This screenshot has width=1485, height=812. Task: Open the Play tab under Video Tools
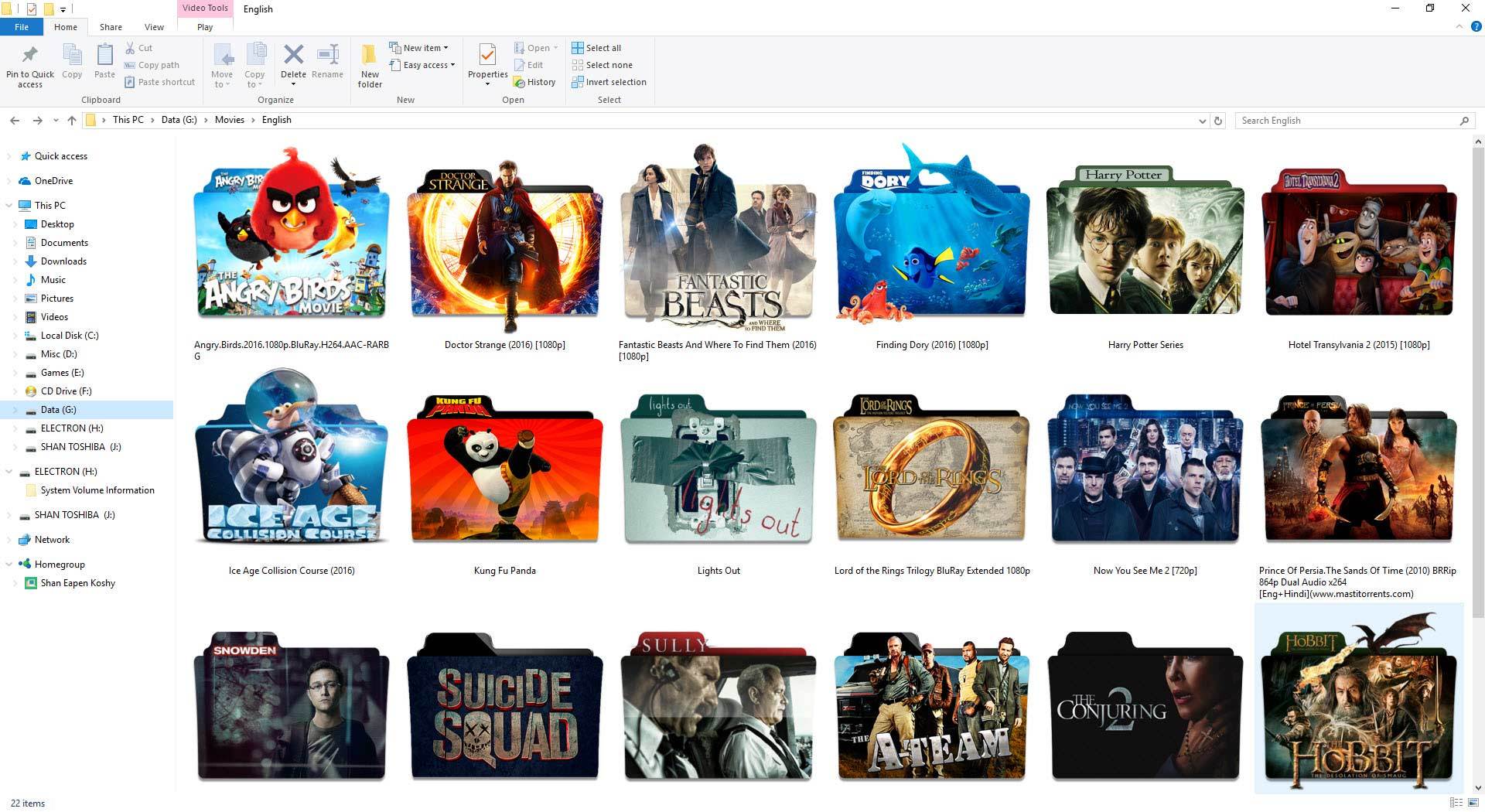204,26
